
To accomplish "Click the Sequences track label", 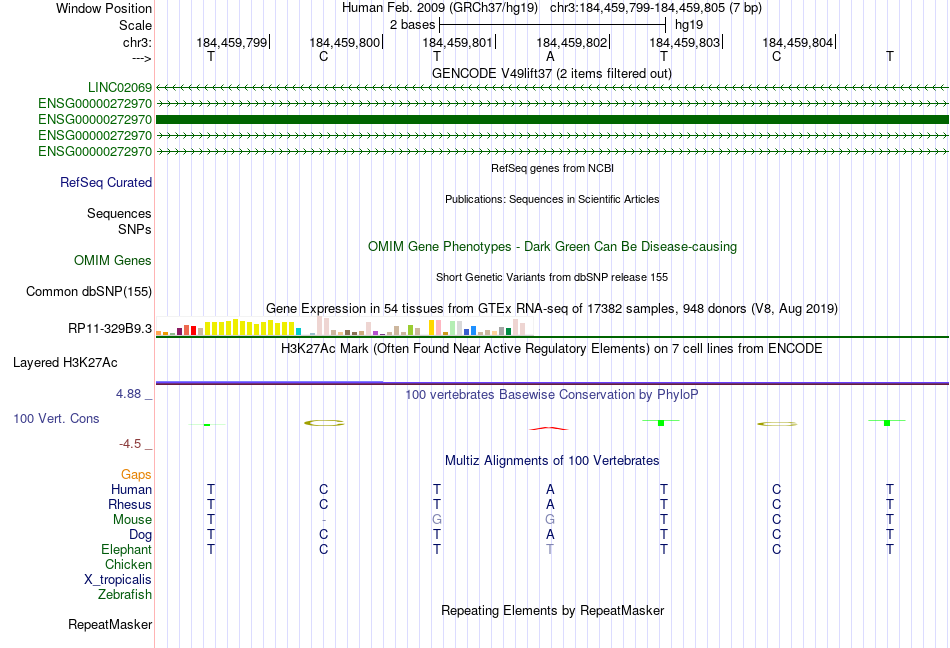I will click(119, 213).
